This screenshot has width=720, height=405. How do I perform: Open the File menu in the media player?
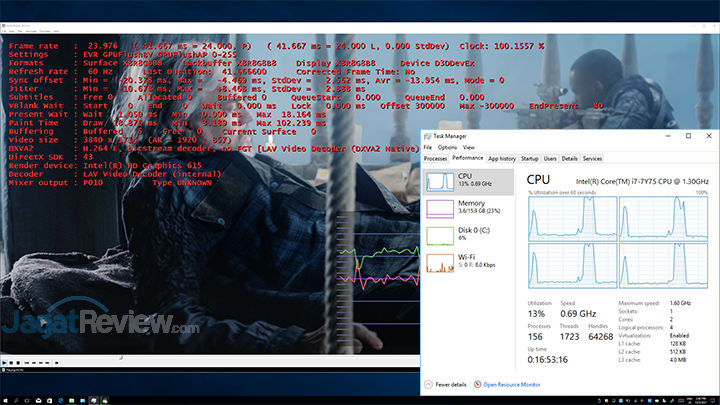(x=4, y=31)
